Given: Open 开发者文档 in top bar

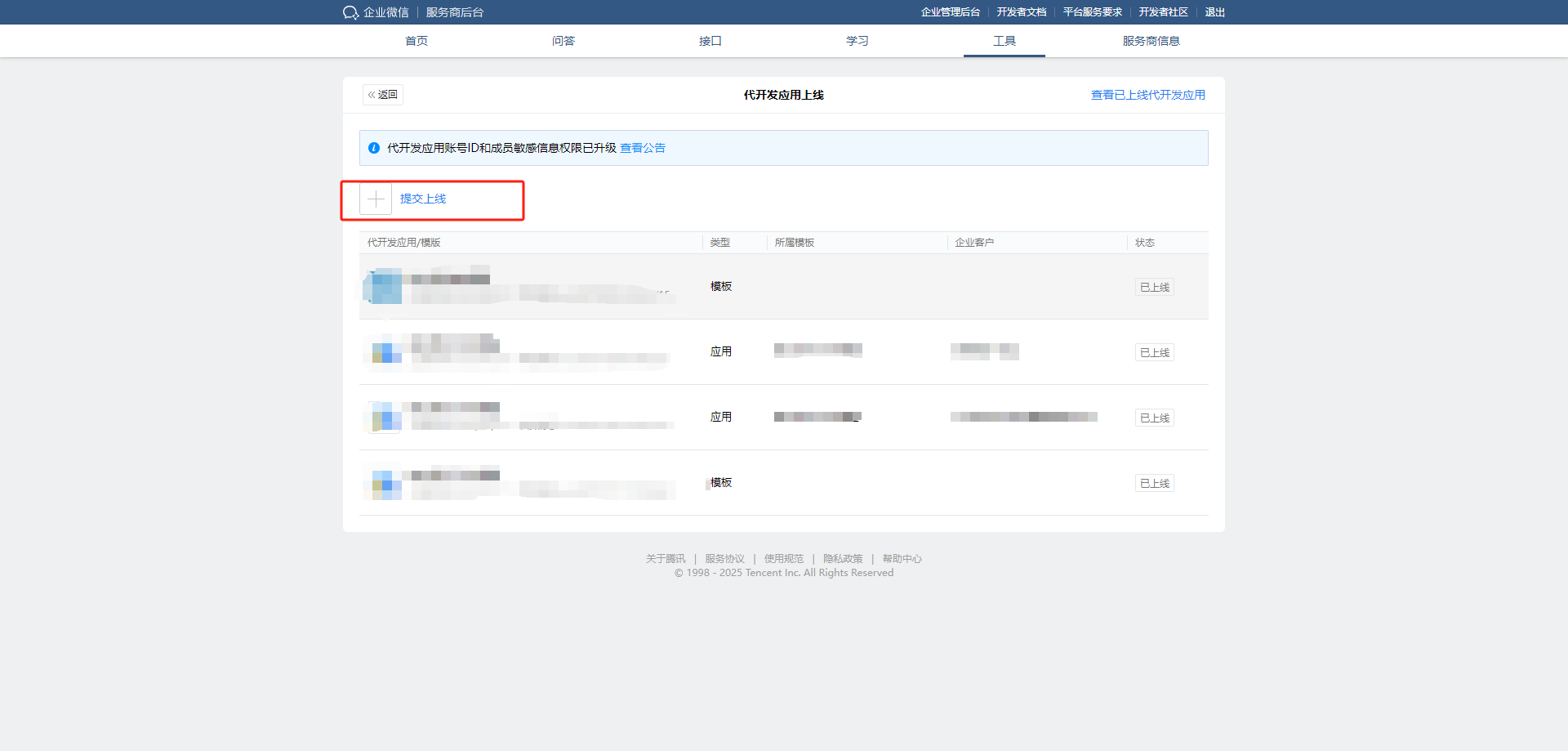Looking at the screenshot, I should tap(1021, 12).
